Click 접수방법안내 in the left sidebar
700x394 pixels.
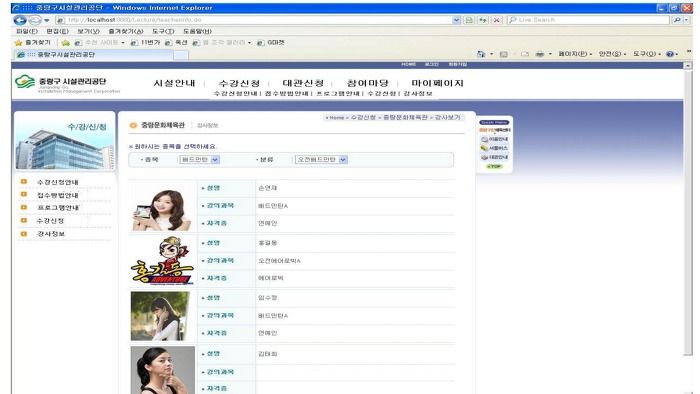[x=58, y=195]
